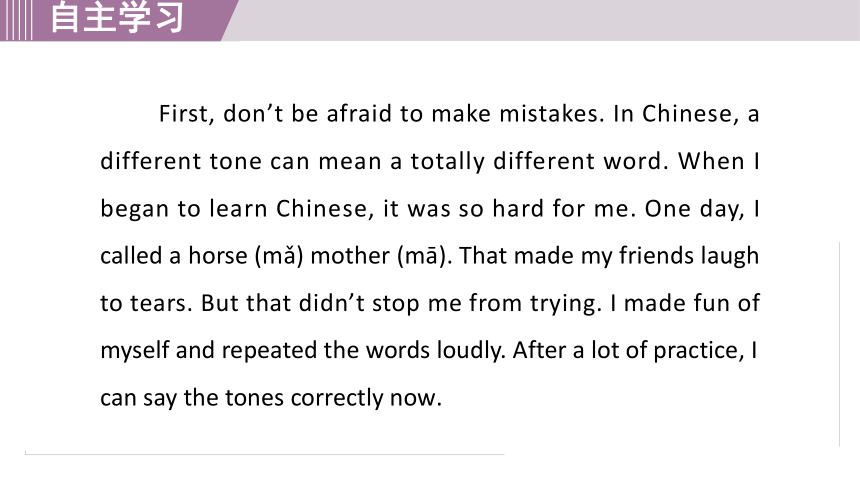The height and width of the screenshot is (484, 860).
Task: Click the word "First" starting the paragraph
Action: [183, 114]
